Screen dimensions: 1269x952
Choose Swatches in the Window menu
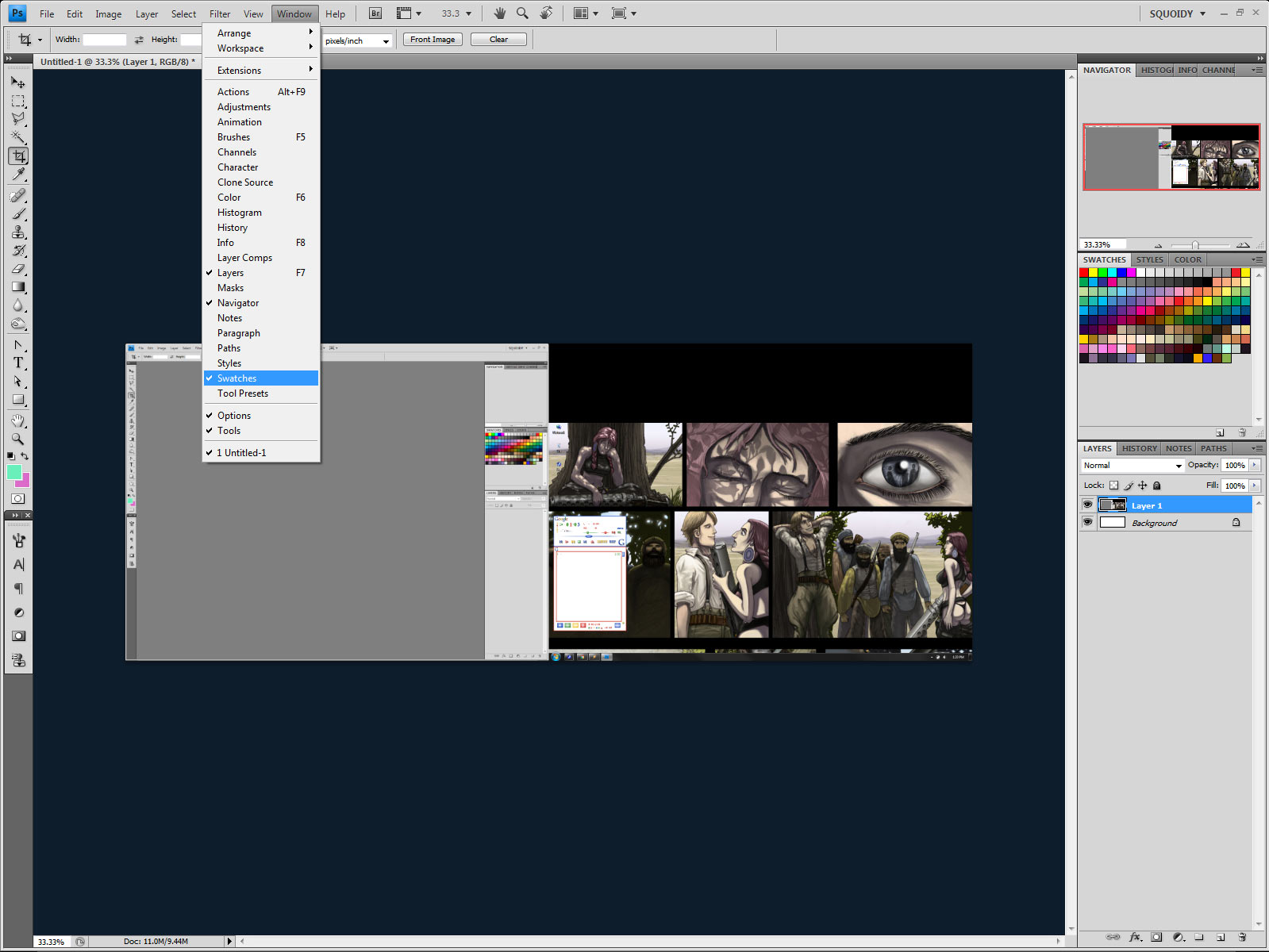(262, 378)
